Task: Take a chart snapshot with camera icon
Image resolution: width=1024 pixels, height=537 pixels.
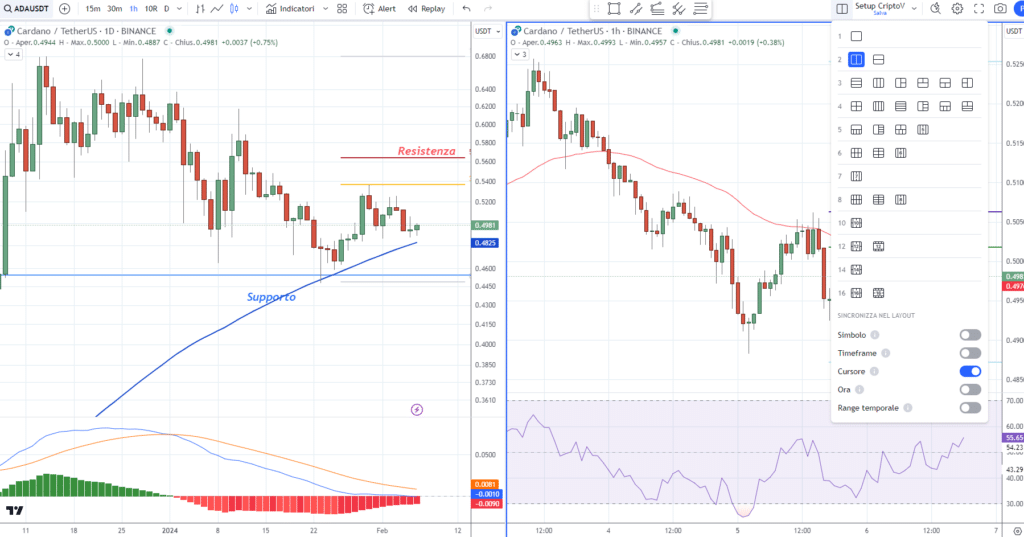Action: tap(1000, 9)
